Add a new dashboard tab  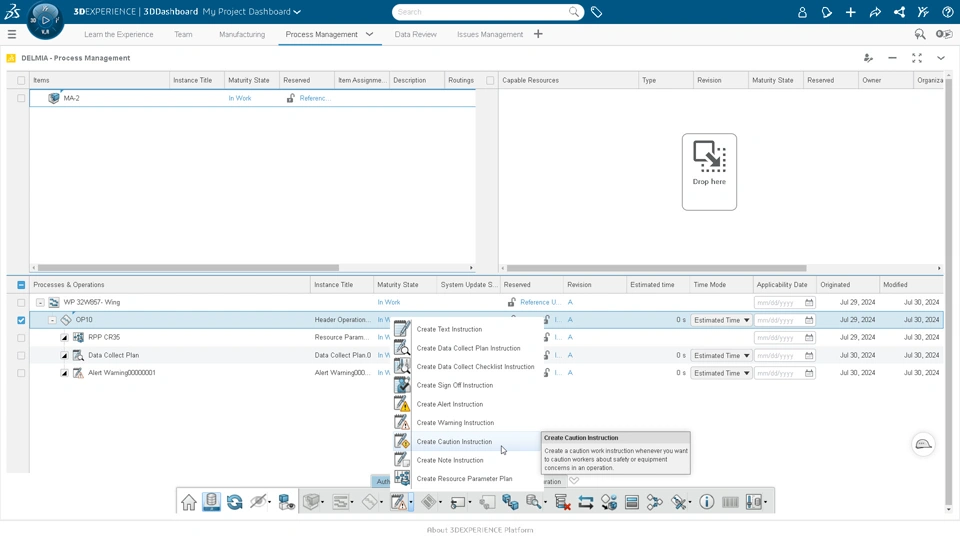point(538,34)
